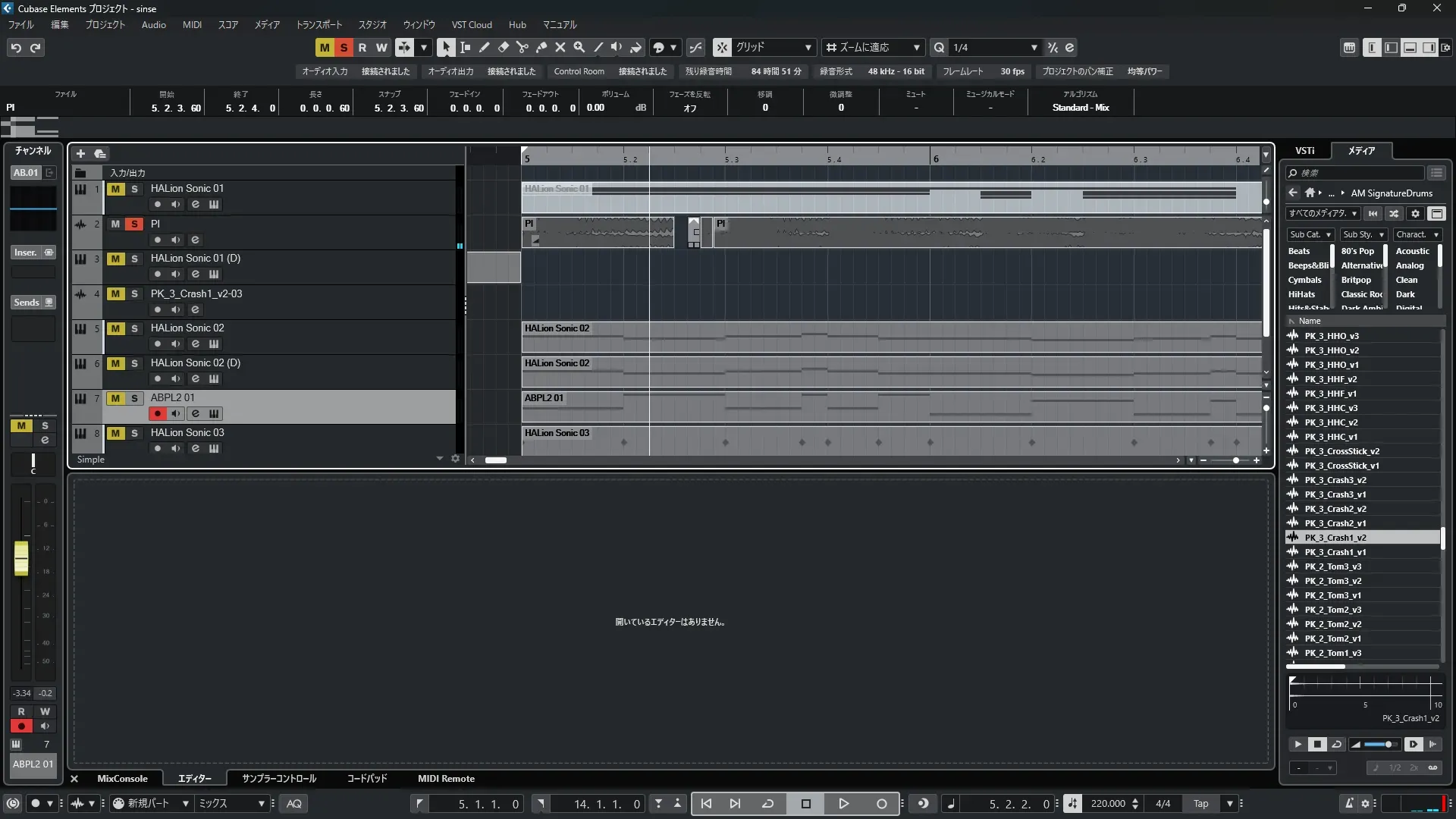Toggle record enable on ABPL2 01 track

click(158, 413)
